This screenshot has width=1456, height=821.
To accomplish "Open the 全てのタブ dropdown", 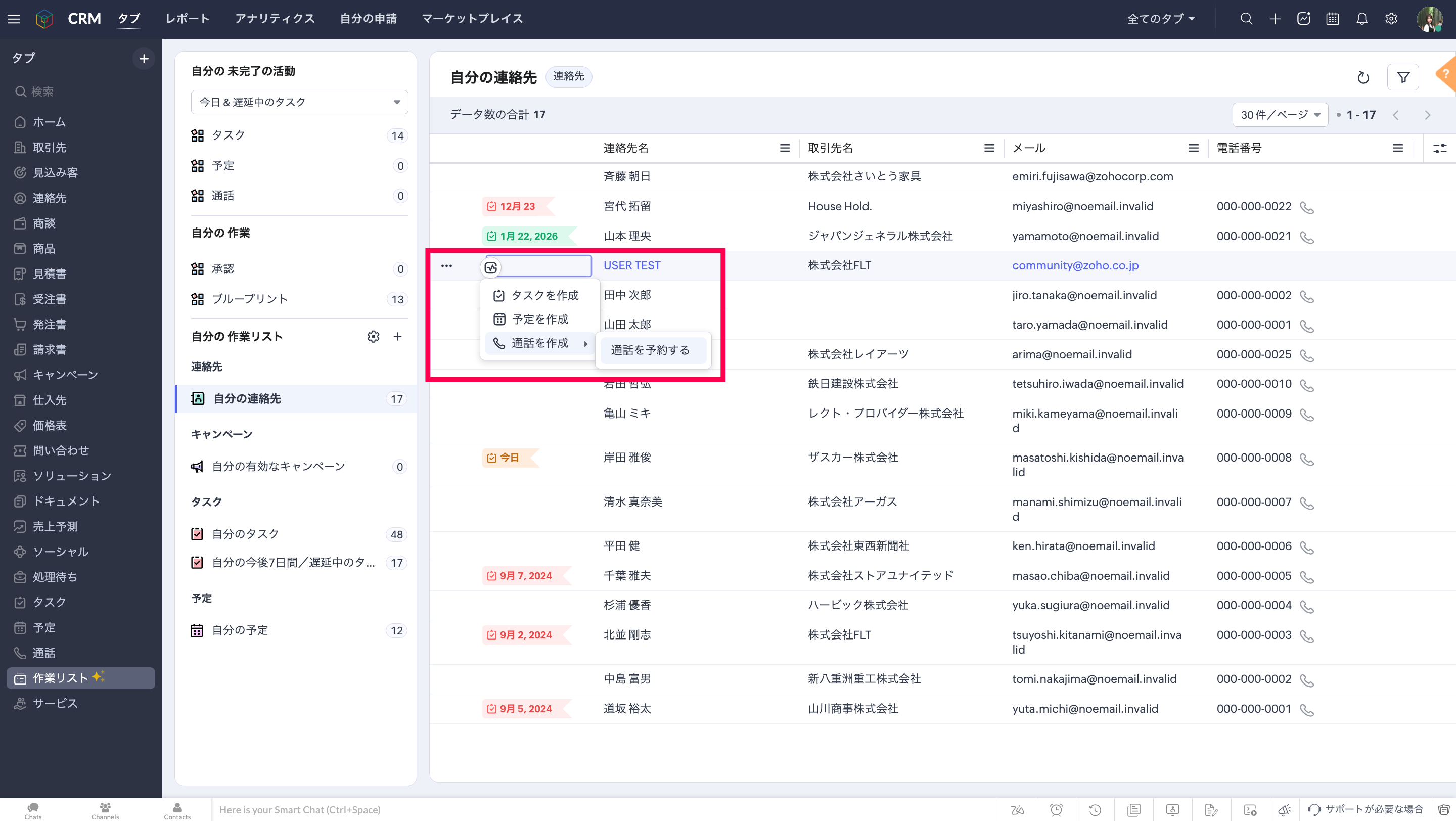I will click(x=1160, y=19).
